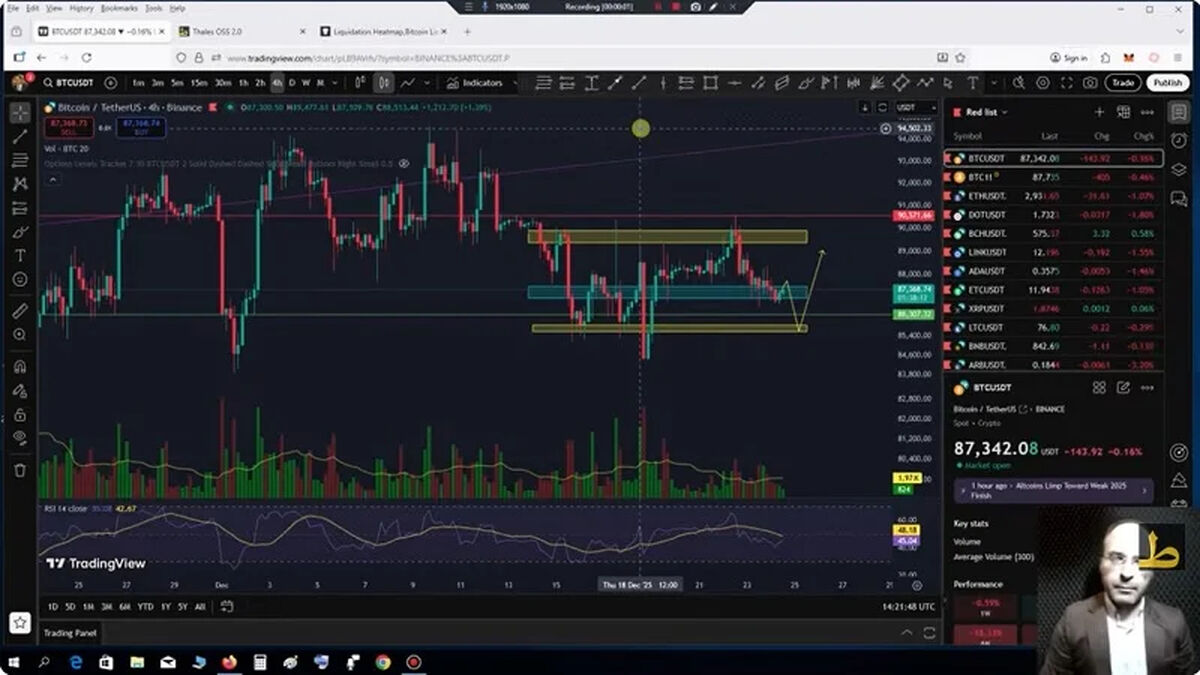Open the Trading Panel tab
The image size is (1200, 675).
tap(69, 633)
